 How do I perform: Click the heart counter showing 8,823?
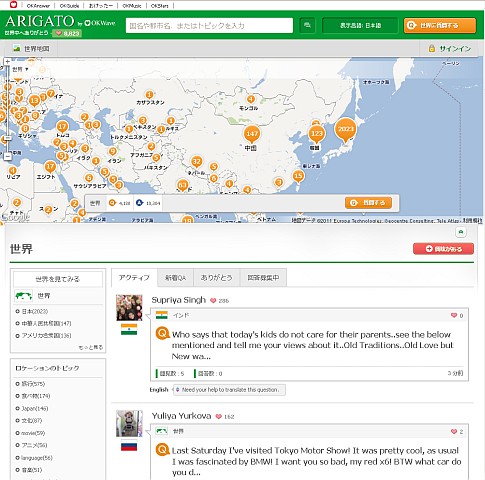67,33
